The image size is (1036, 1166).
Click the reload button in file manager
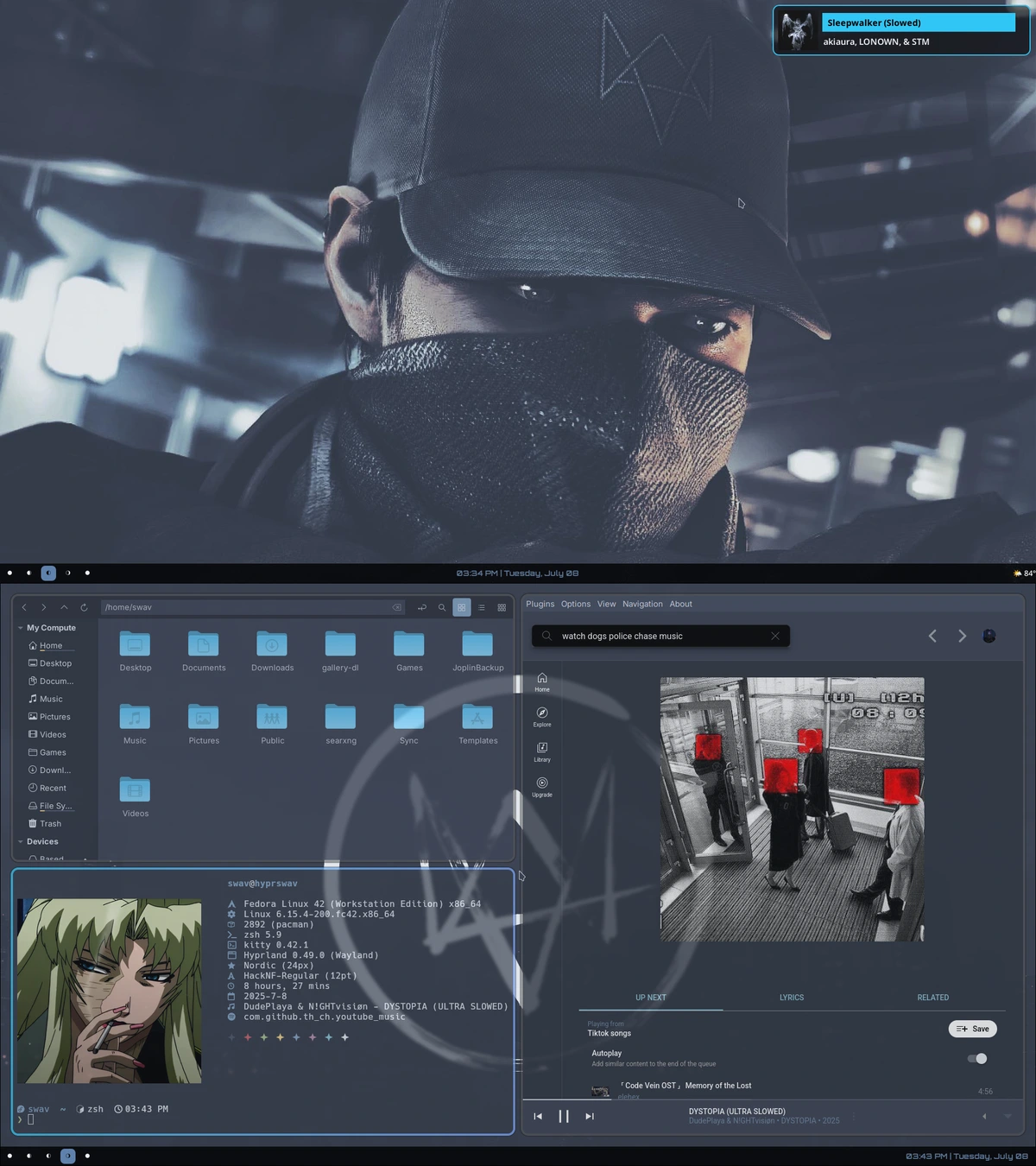(84, 607)
